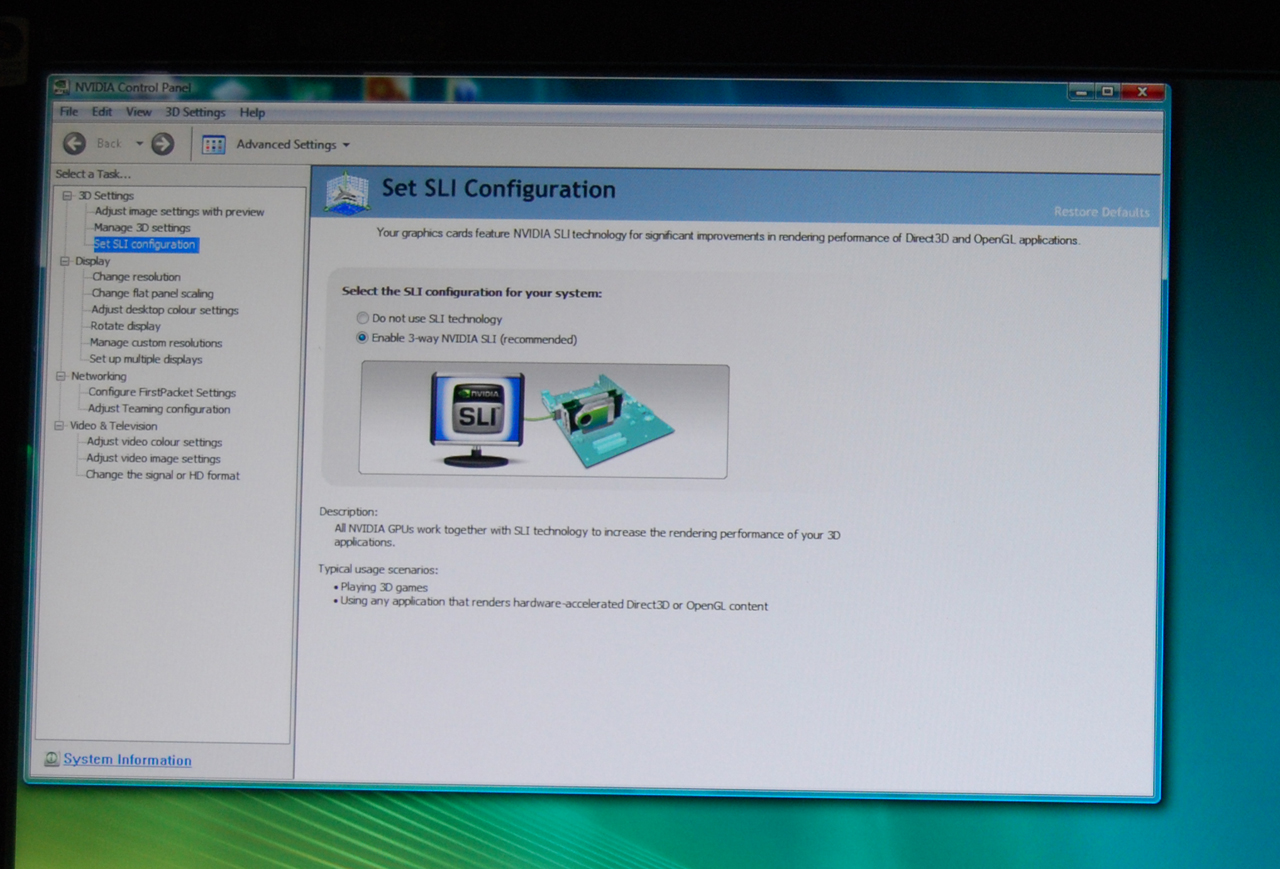Click the Select a Task... label
The image size is (1280, 869).
(x=93, y=174)
